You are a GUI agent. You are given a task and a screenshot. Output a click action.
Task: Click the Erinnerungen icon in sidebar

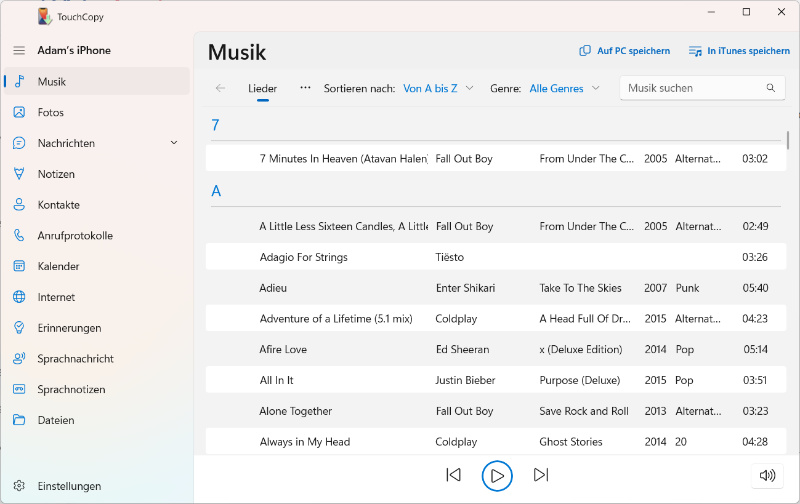click(x=19, y=327)
